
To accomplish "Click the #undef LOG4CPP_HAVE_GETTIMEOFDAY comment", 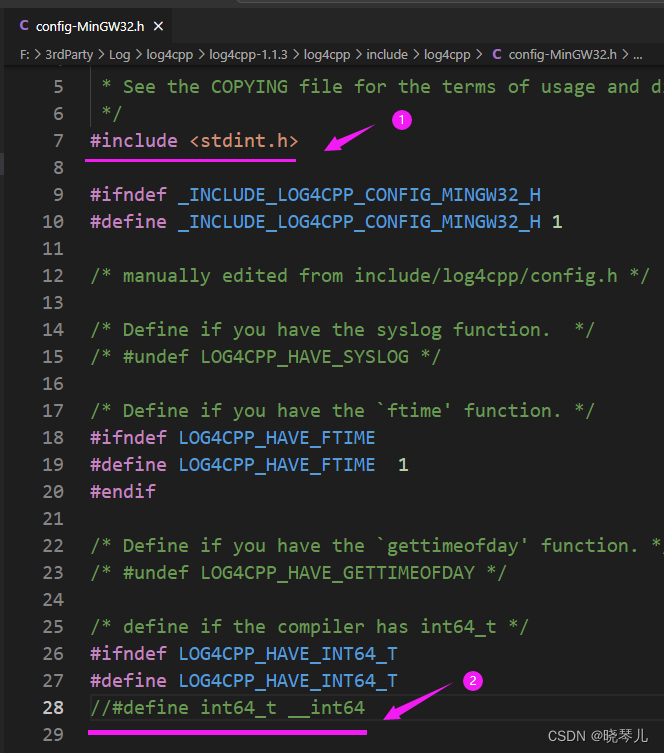I will click(298, 572).
